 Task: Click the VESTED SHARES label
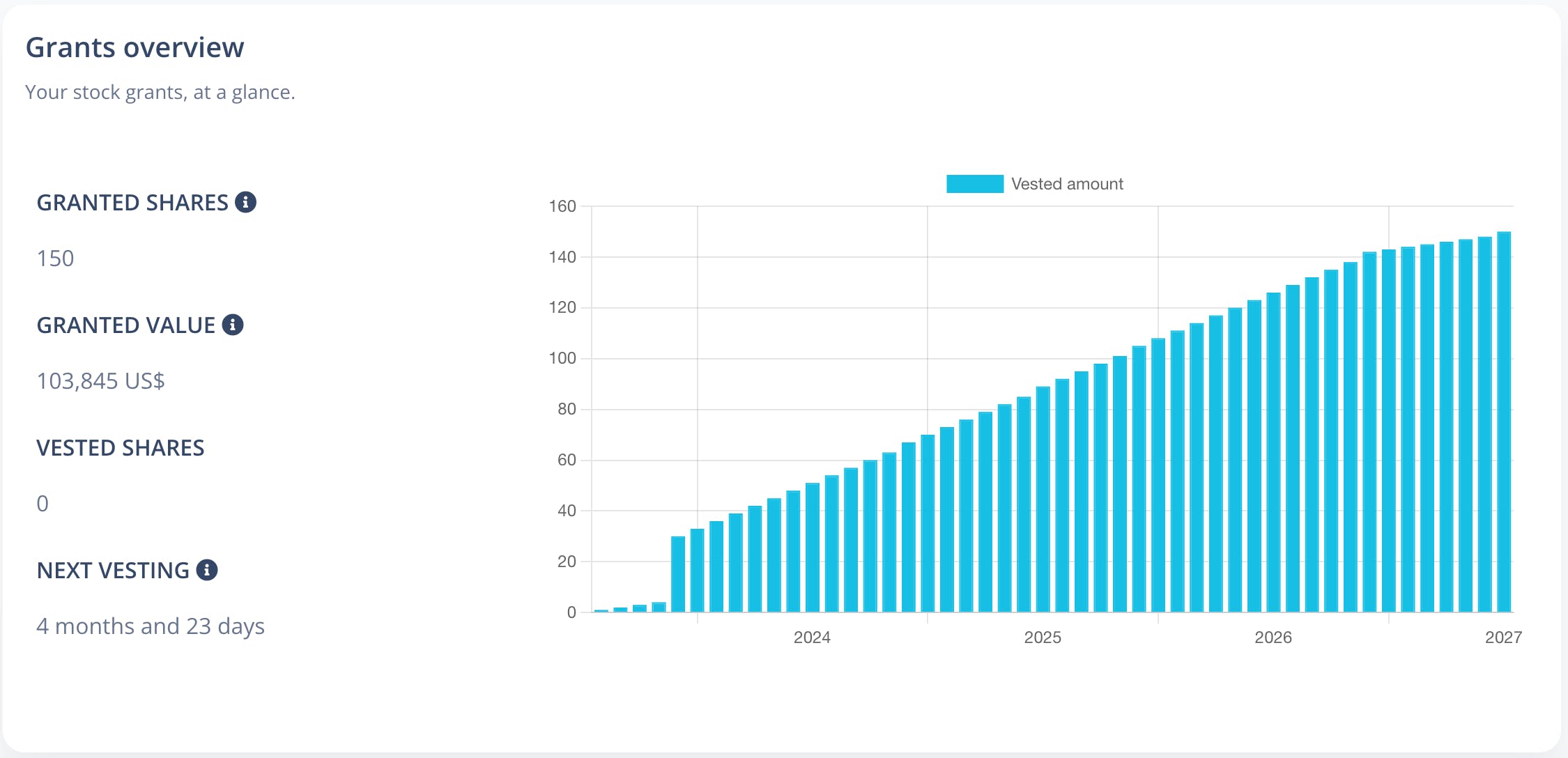[x=121, y=447]
